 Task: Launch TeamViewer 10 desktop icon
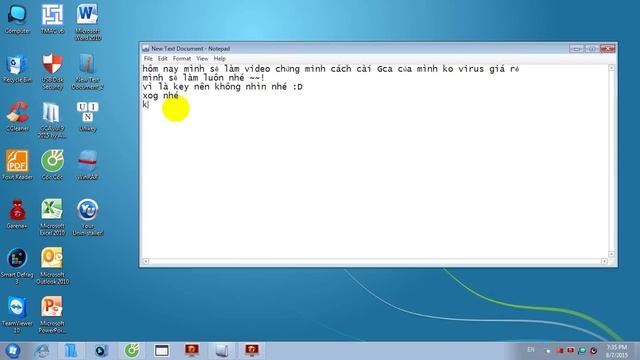point(17,314)
